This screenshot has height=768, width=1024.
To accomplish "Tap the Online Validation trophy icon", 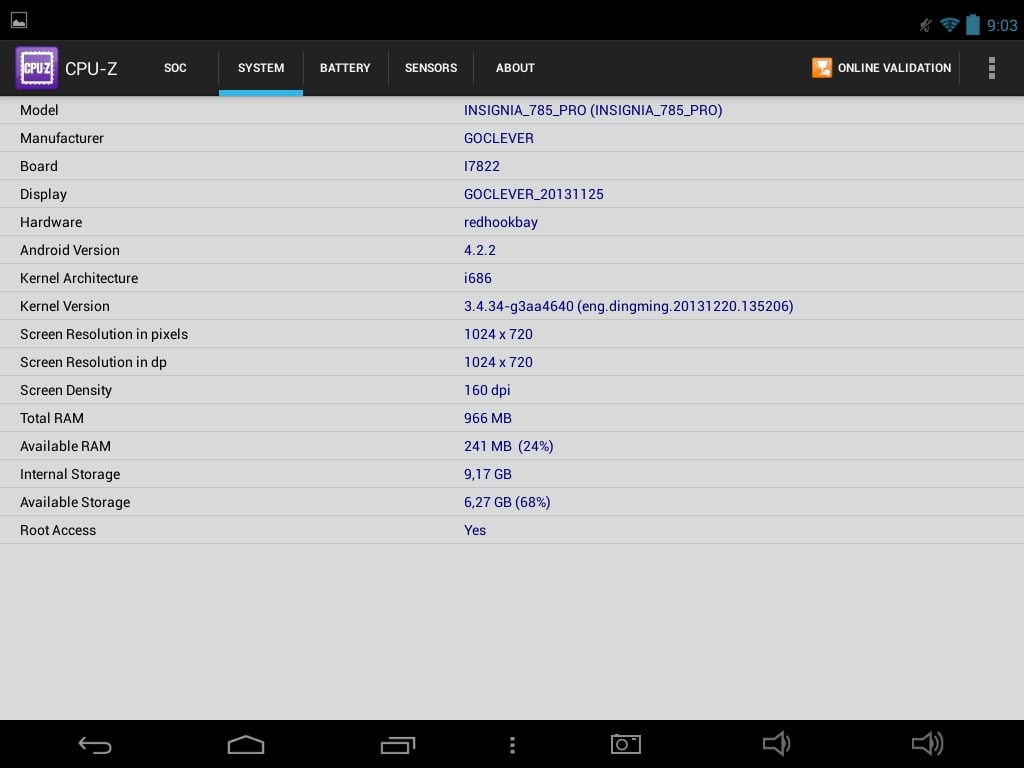I will point(822,68).
